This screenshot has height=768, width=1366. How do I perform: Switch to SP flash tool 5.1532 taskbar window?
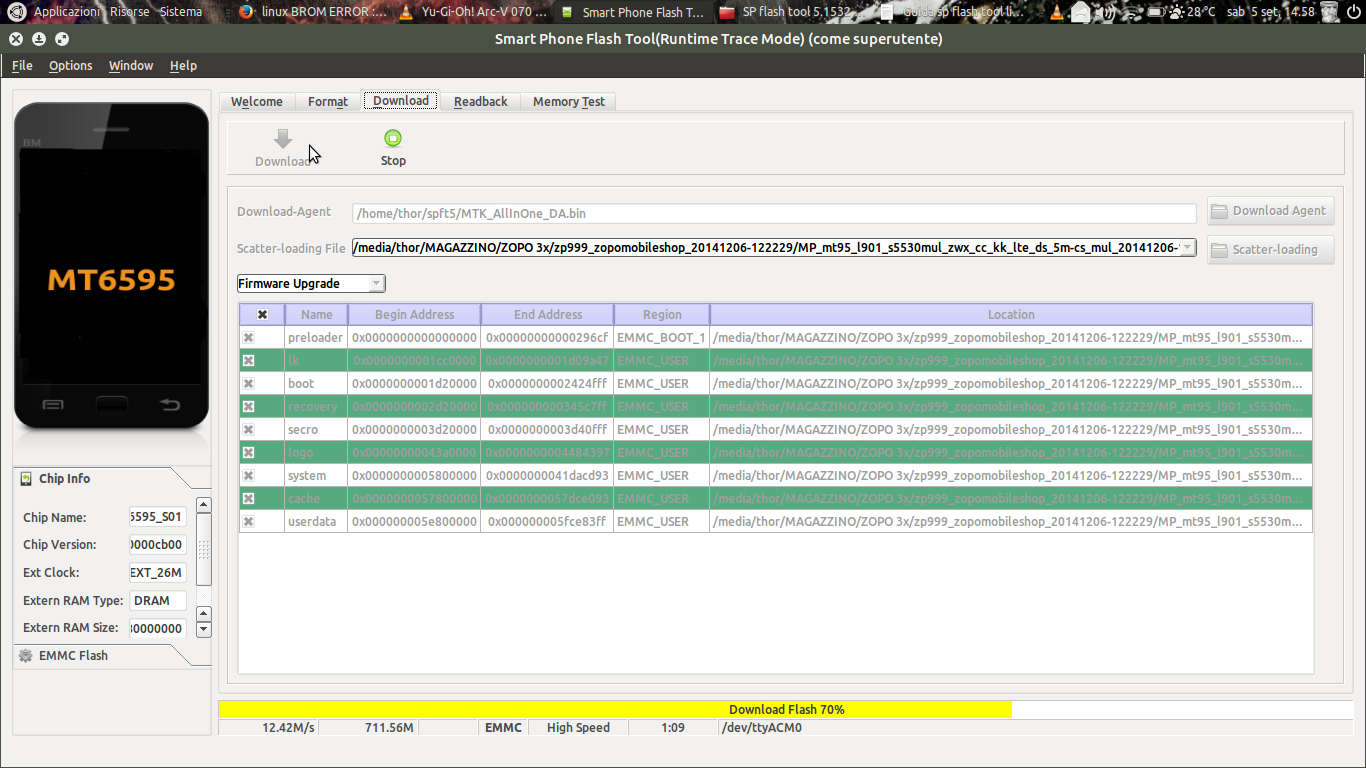794,12
